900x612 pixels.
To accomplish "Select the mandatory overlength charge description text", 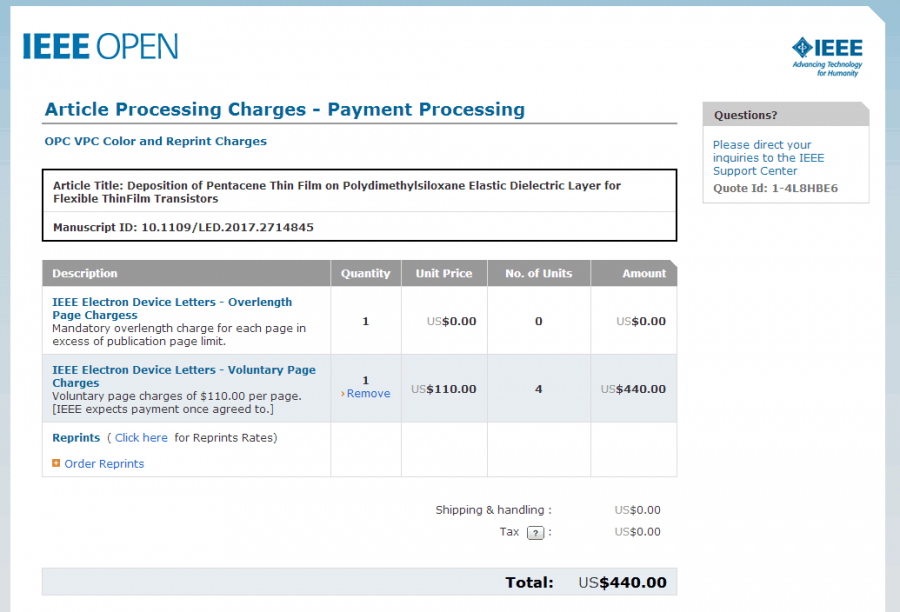I will (179, 335).
